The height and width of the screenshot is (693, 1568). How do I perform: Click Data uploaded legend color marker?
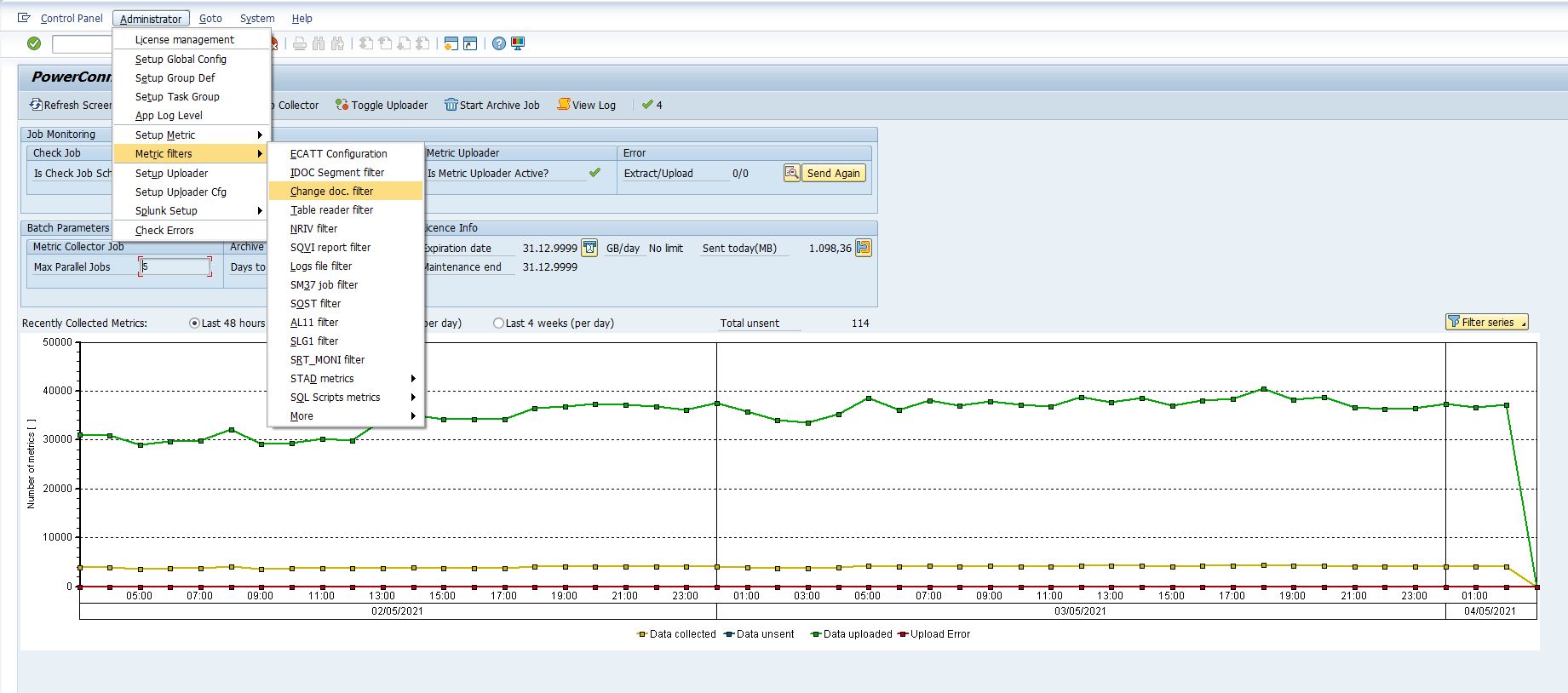[x=815, y=634]
